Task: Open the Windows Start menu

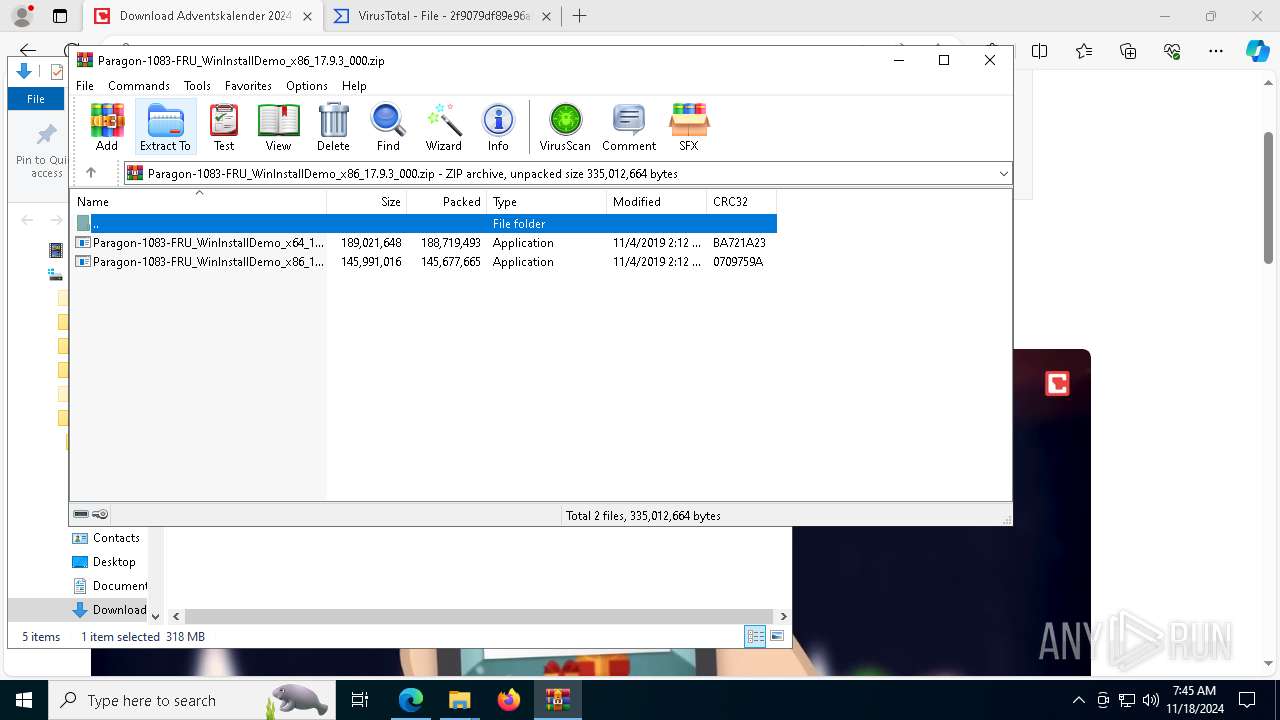Action: [24, 700]
